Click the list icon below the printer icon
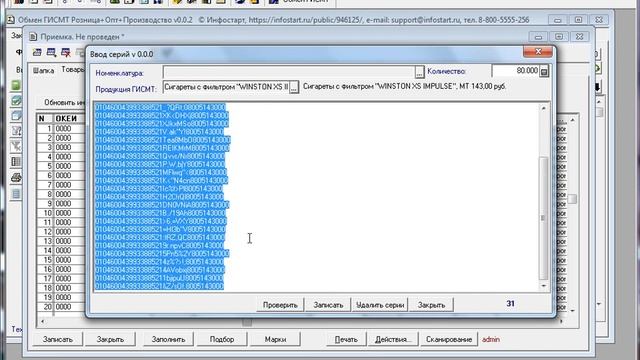The width and height of the screenshot is (640, 360). 16,193
